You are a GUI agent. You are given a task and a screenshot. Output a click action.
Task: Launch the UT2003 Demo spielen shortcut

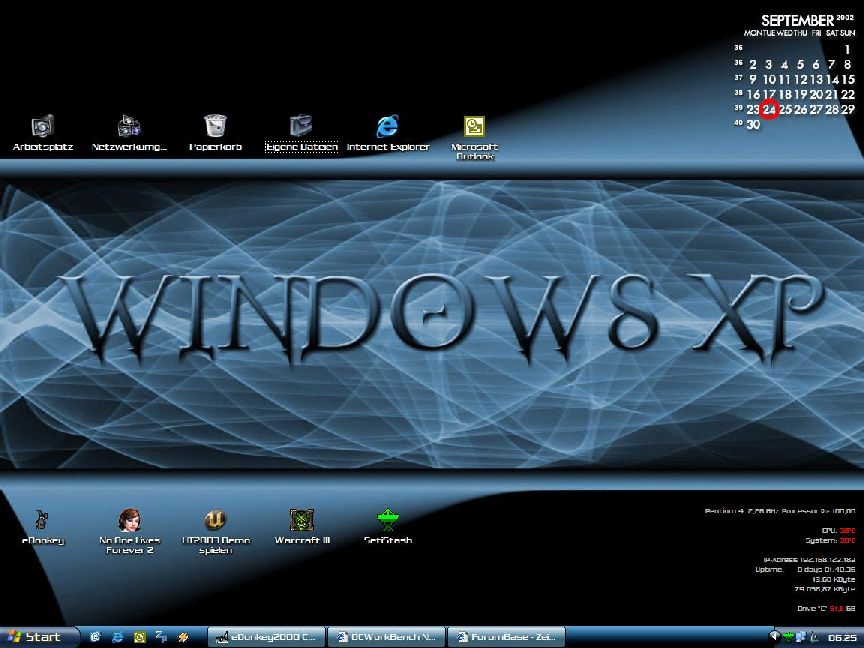(x=215, y=531)
